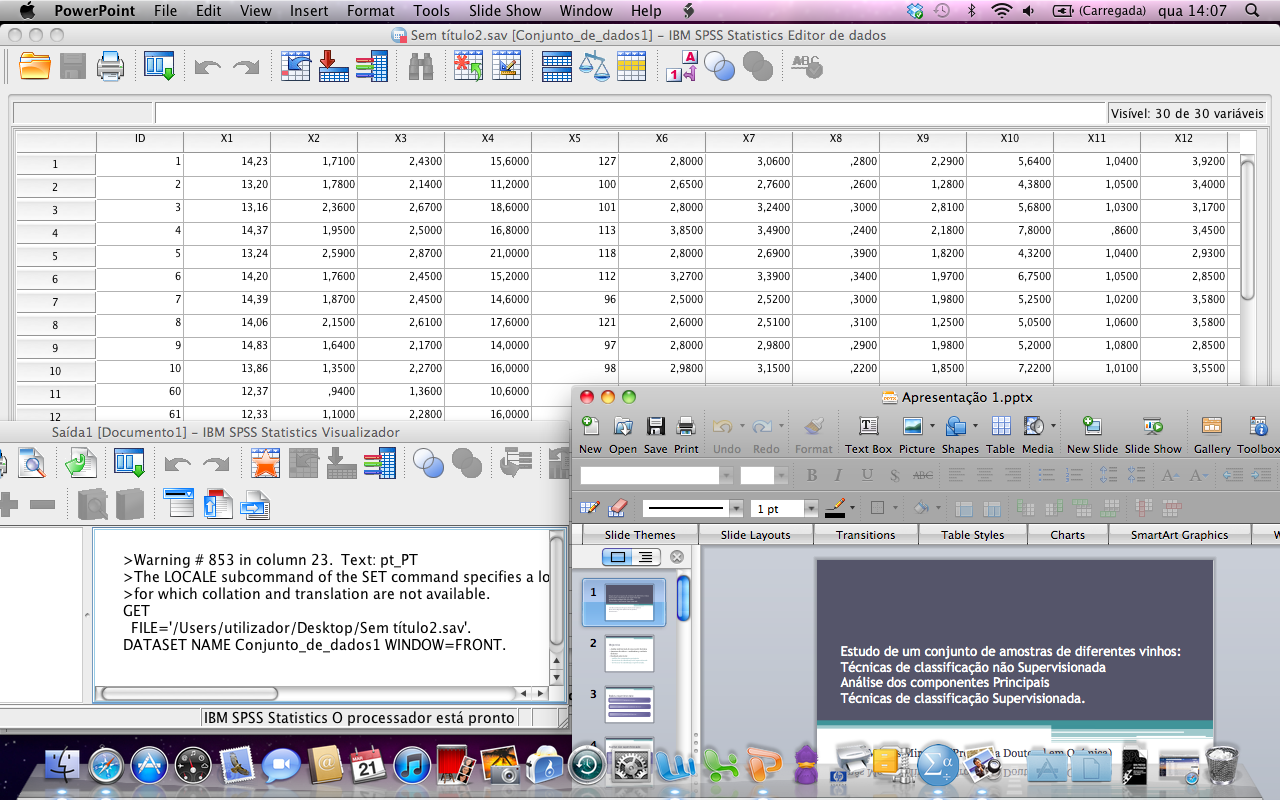
Task: Print the data in SPSS Data Editor
Action: coord(110,67)
